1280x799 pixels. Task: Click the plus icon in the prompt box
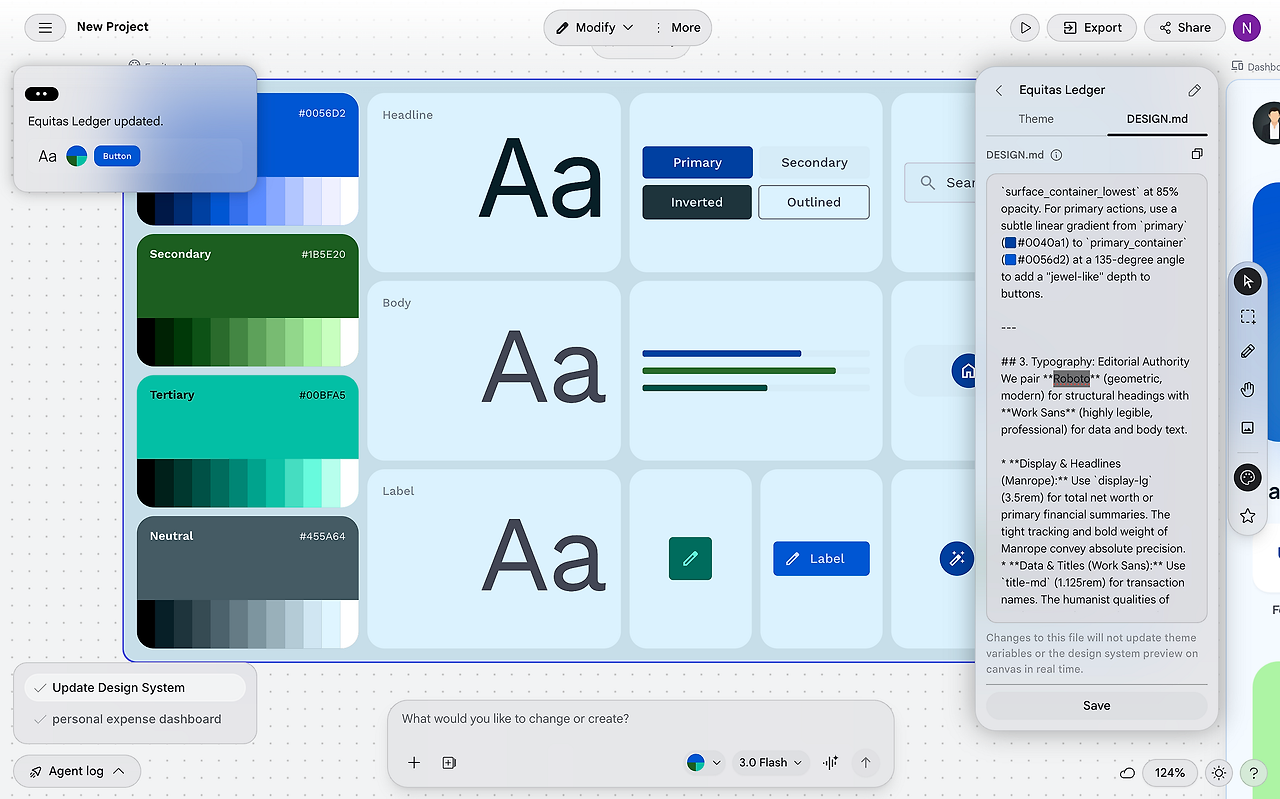click(414, 763)
